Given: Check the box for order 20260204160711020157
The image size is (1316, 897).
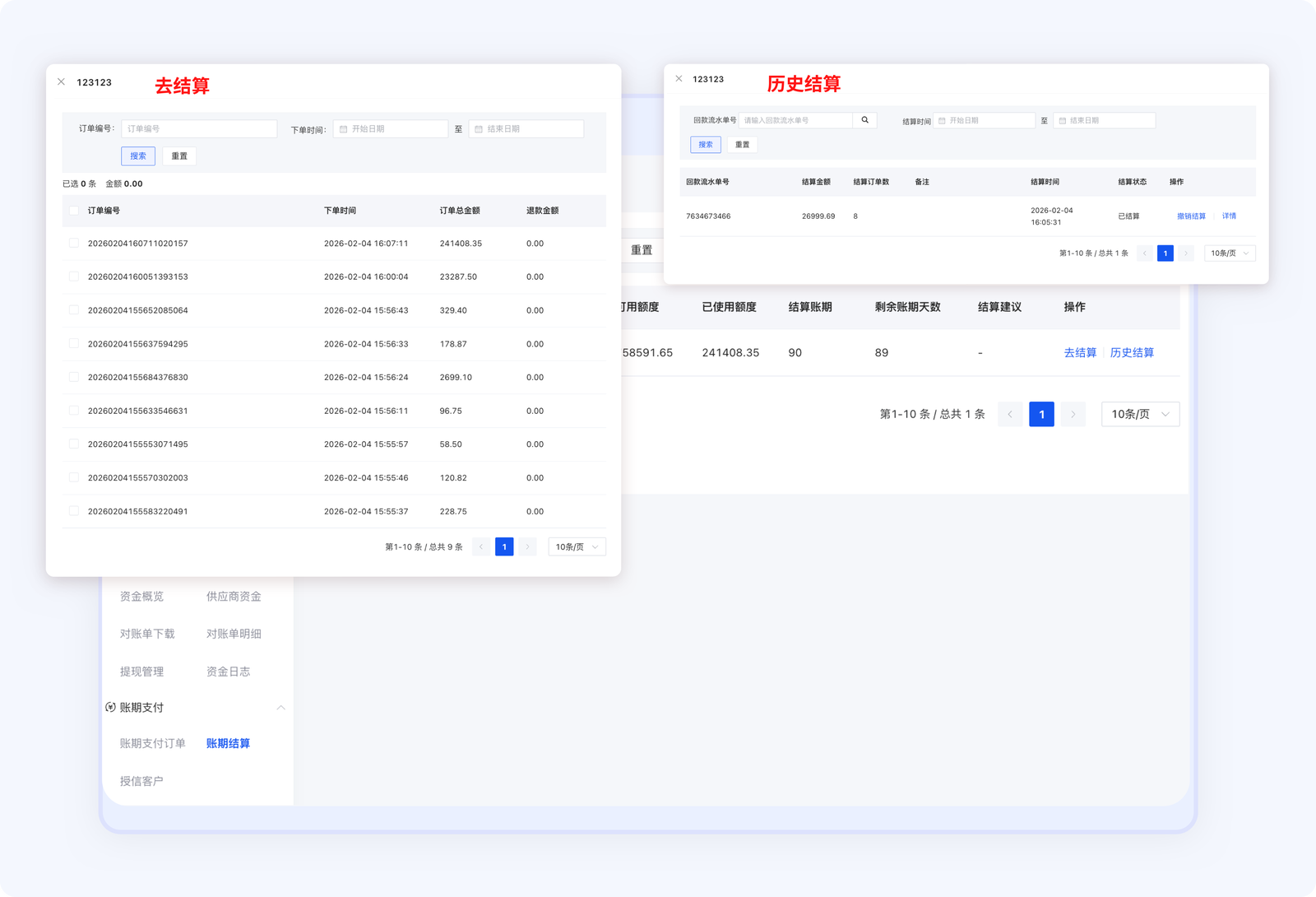Looking at the screenshot, I should pyautogui.click(x=74, y=244).
